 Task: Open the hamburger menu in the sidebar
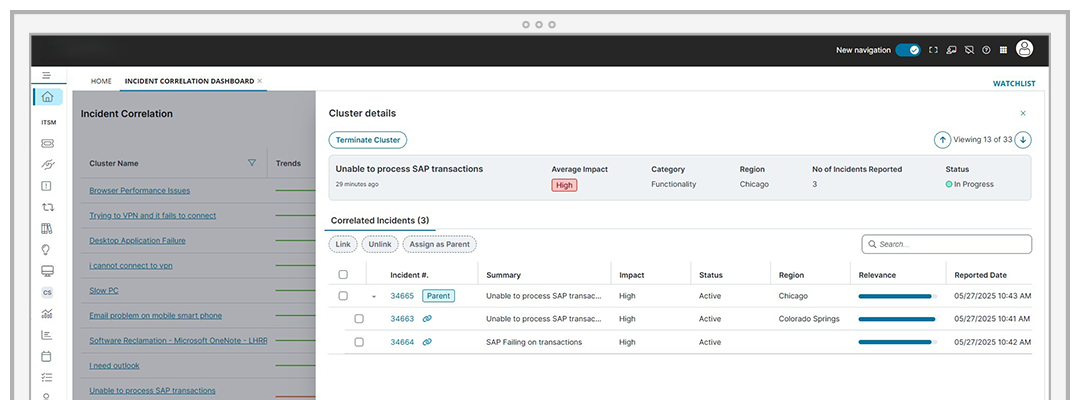point(46,75)
